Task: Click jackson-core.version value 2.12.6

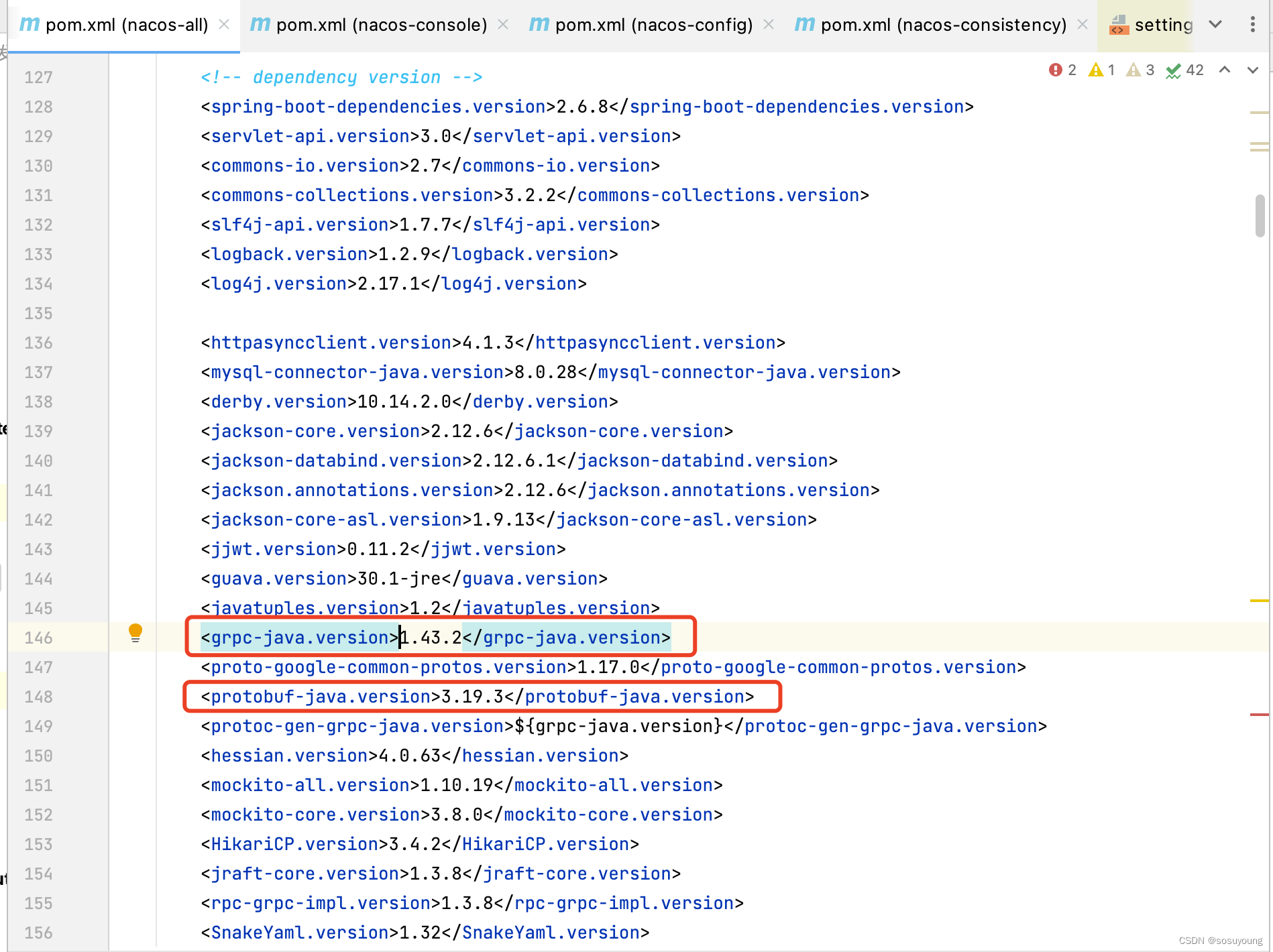Action: coord(463,431)
